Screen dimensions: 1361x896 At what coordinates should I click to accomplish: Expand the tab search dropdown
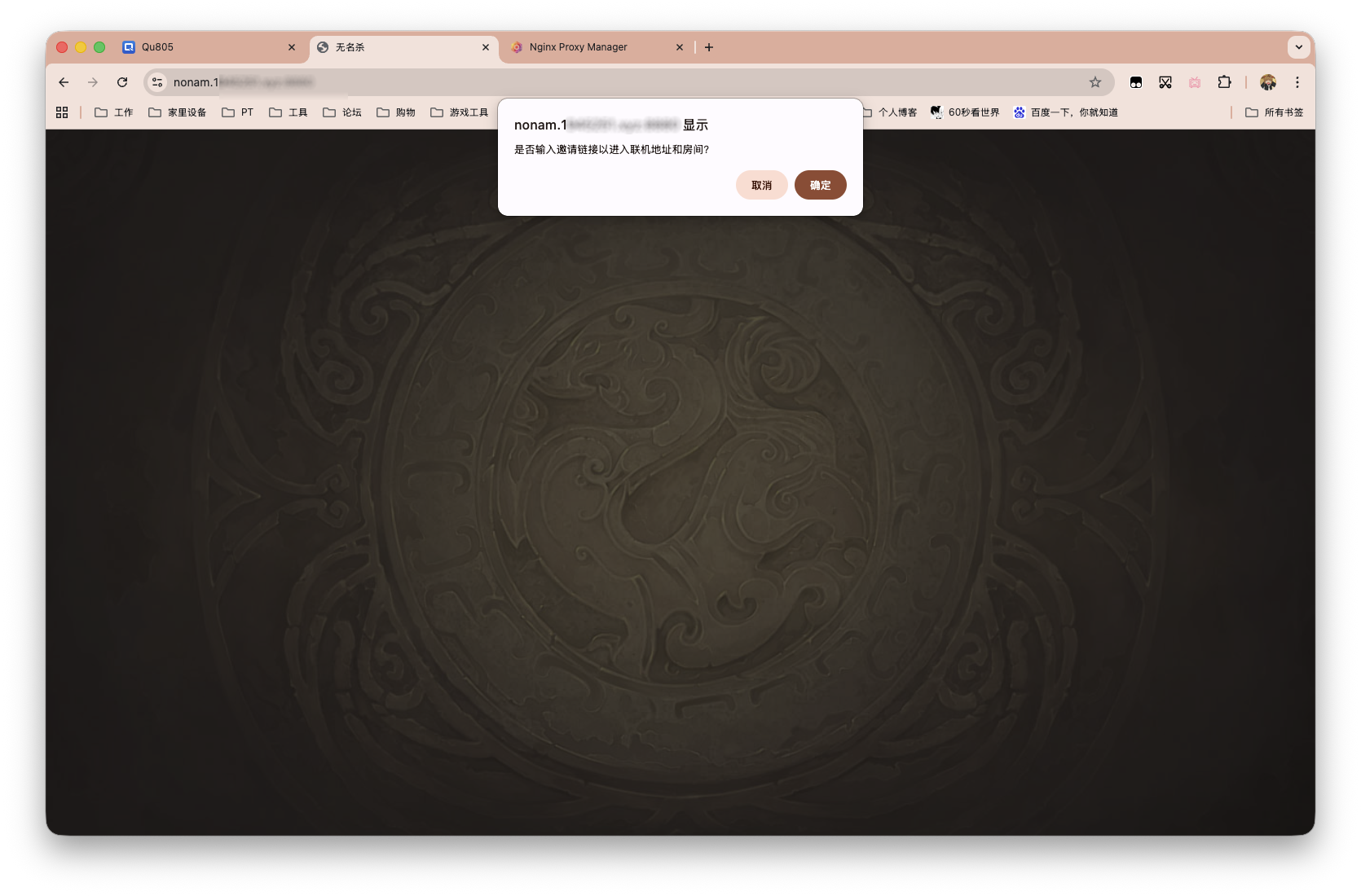click(1298, 47)
